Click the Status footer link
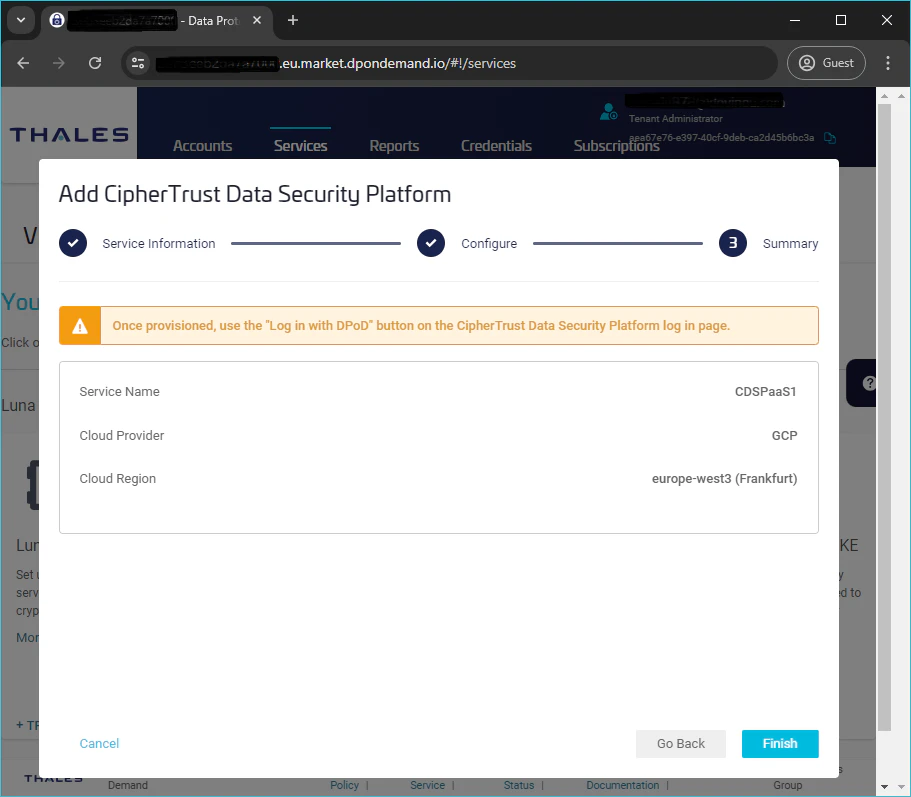The width and height of the screenshot is (911, 797). pos(518,785)
